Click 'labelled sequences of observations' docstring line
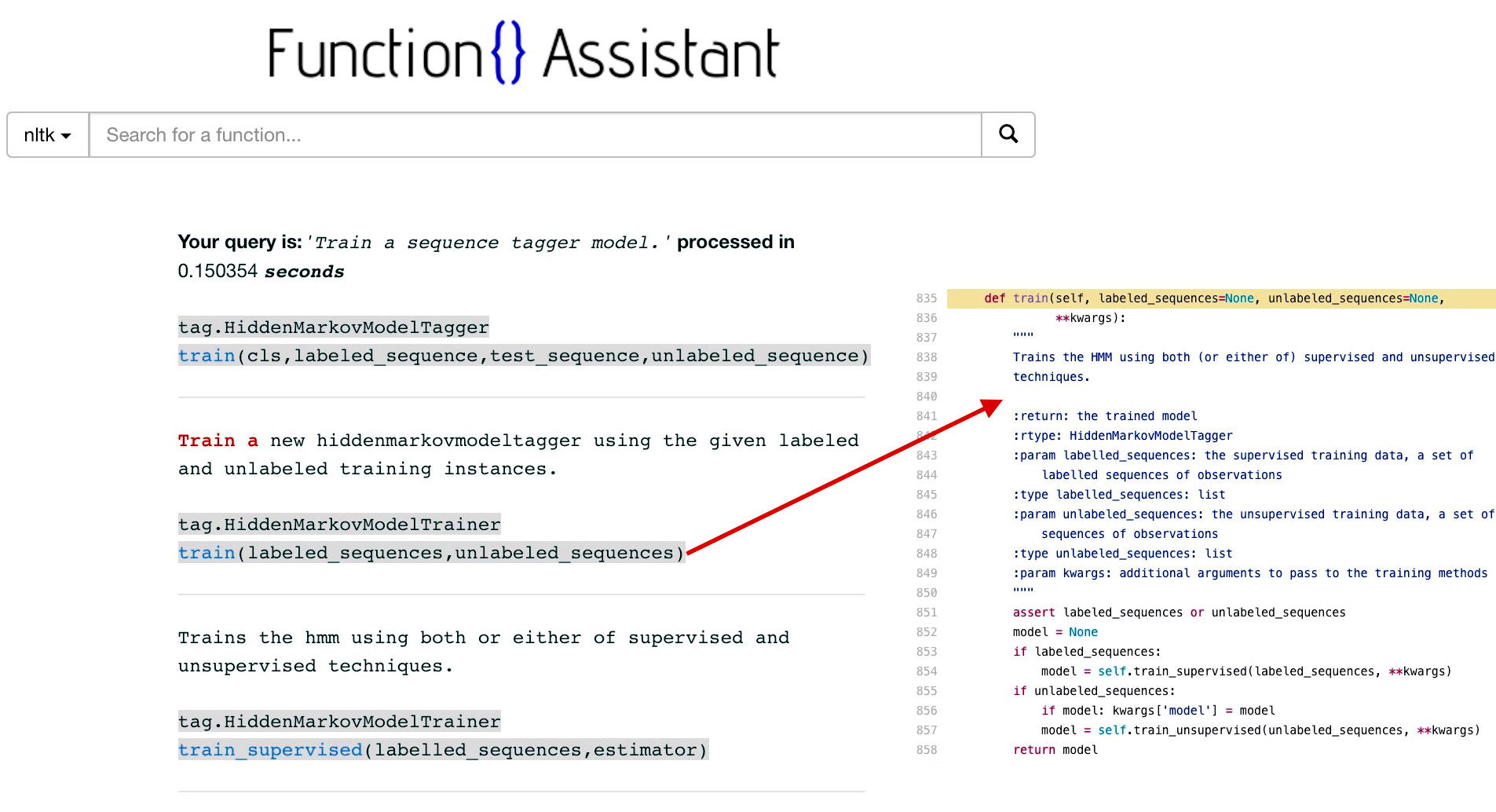1496x812 pixels. pos(1161,475)
